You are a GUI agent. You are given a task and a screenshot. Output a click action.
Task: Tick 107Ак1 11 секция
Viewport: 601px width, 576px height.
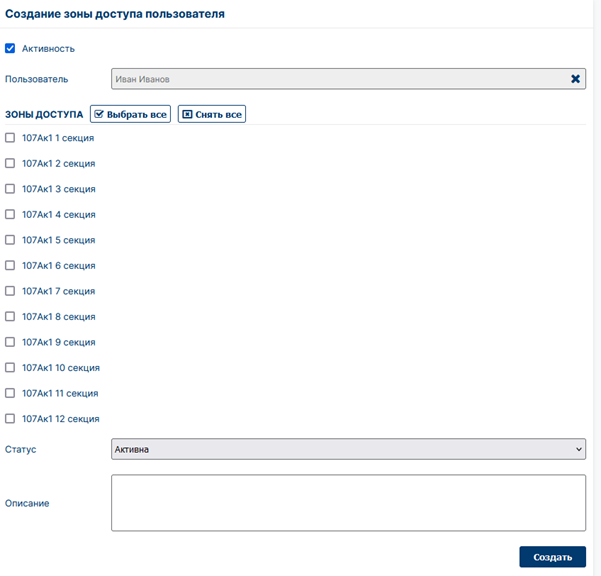click(x=10, y=393)
